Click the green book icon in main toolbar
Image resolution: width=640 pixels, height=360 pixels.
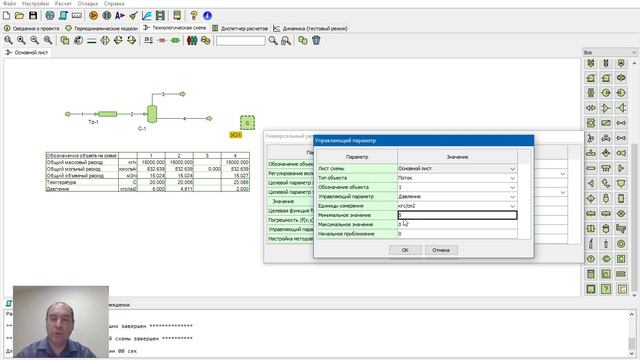(177, 16)
